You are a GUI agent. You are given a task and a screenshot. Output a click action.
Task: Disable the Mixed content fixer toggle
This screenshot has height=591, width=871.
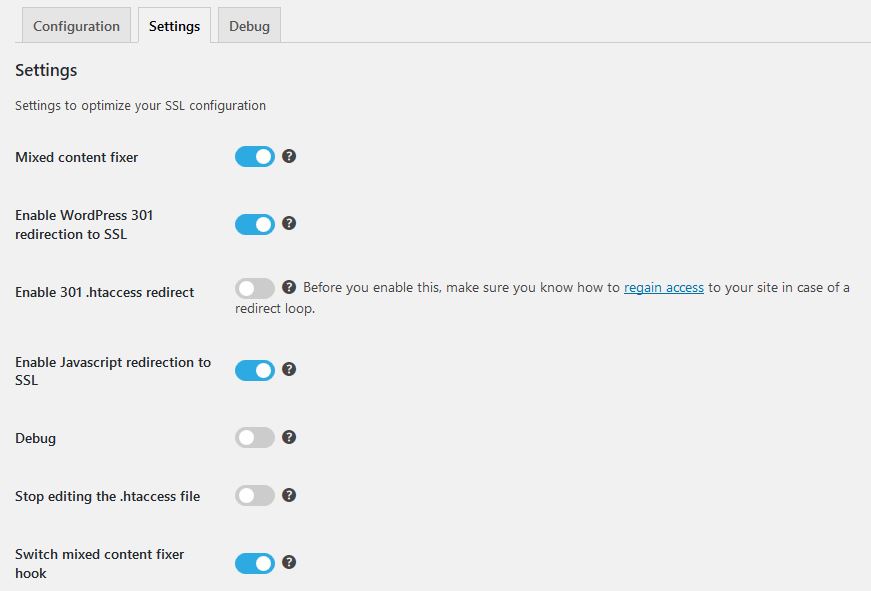pyautogui.click(x=255, y=157)
